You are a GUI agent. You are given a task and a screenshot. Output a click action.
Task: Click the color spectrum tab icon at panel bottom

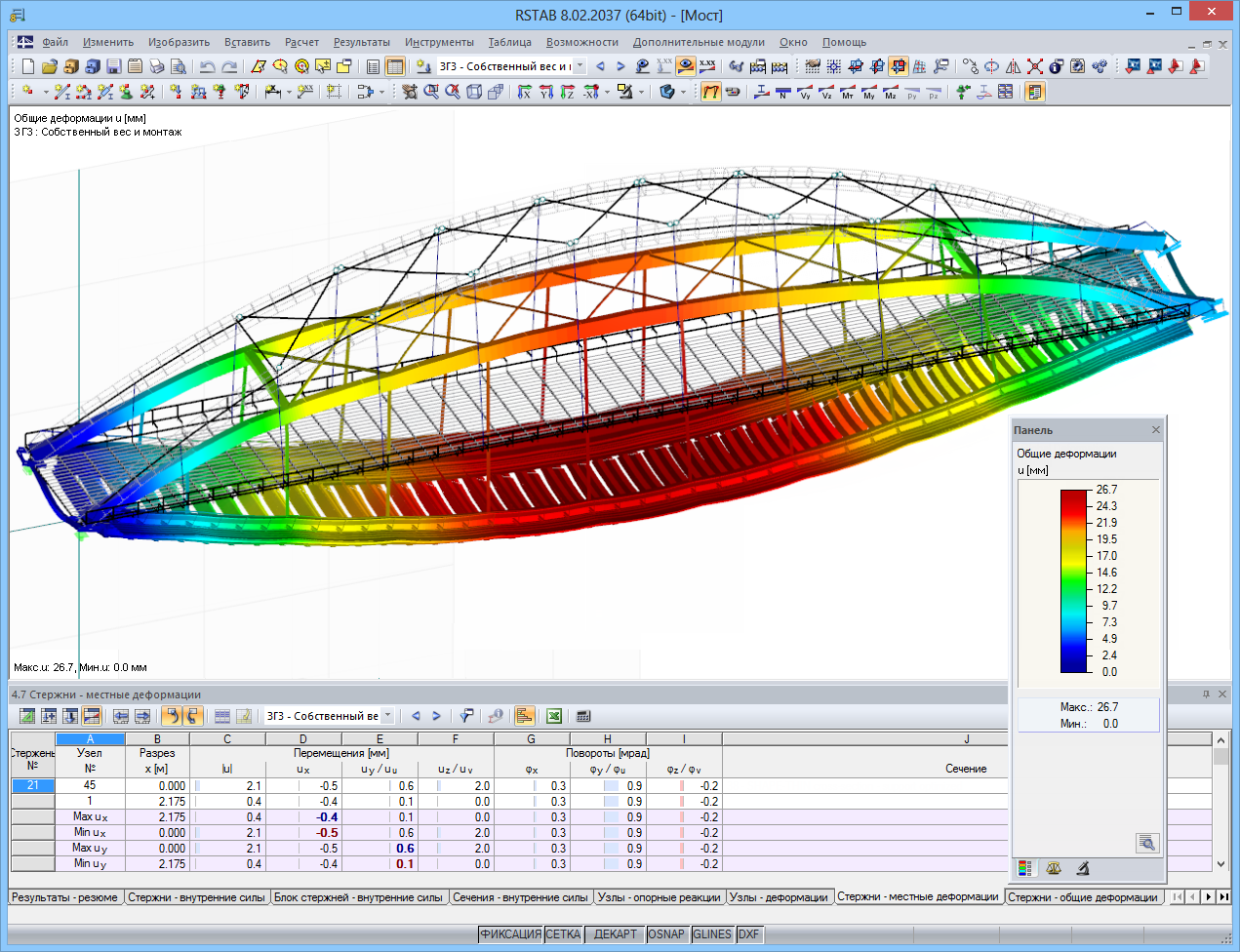[x=1024, y=867]
